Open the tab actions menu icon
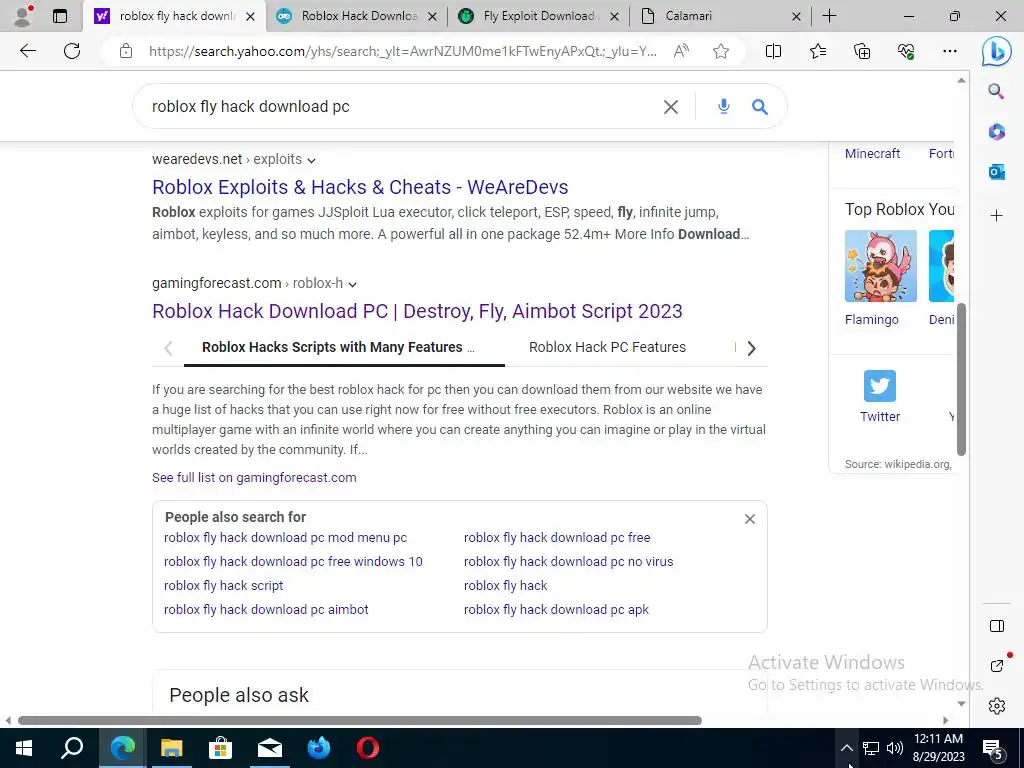Screen dimensions: 1024x768 pos(59,16)
